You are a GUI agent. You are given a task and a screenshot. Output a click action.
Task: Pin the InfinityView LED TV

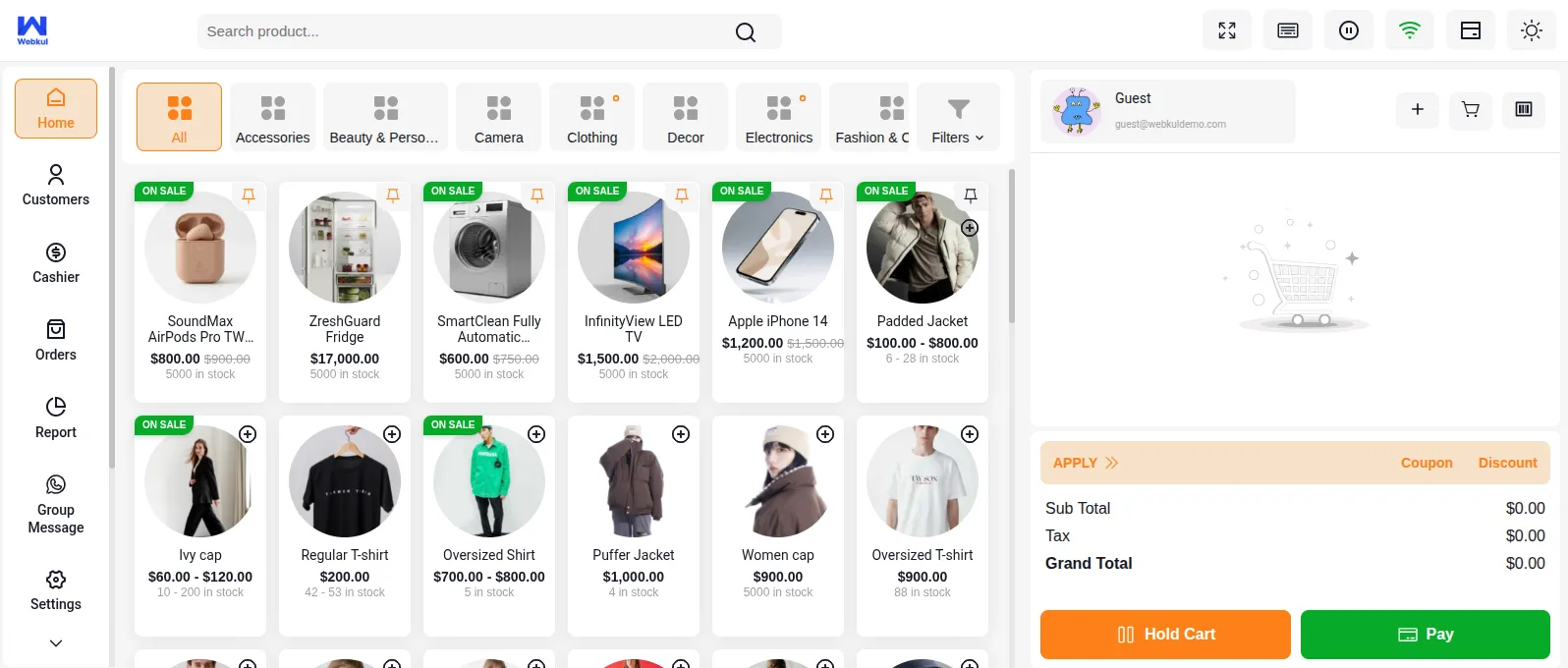(x=682, y=195)
